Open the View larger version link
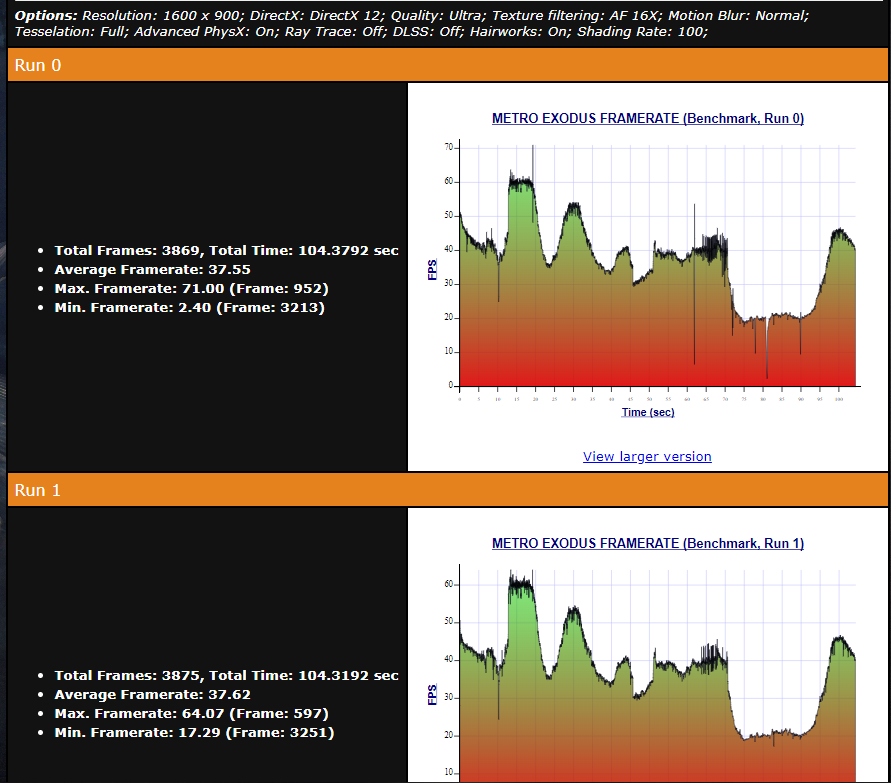The height and width of the screenshot is (783, 891). pyautogui.click(x=647, y=456)
